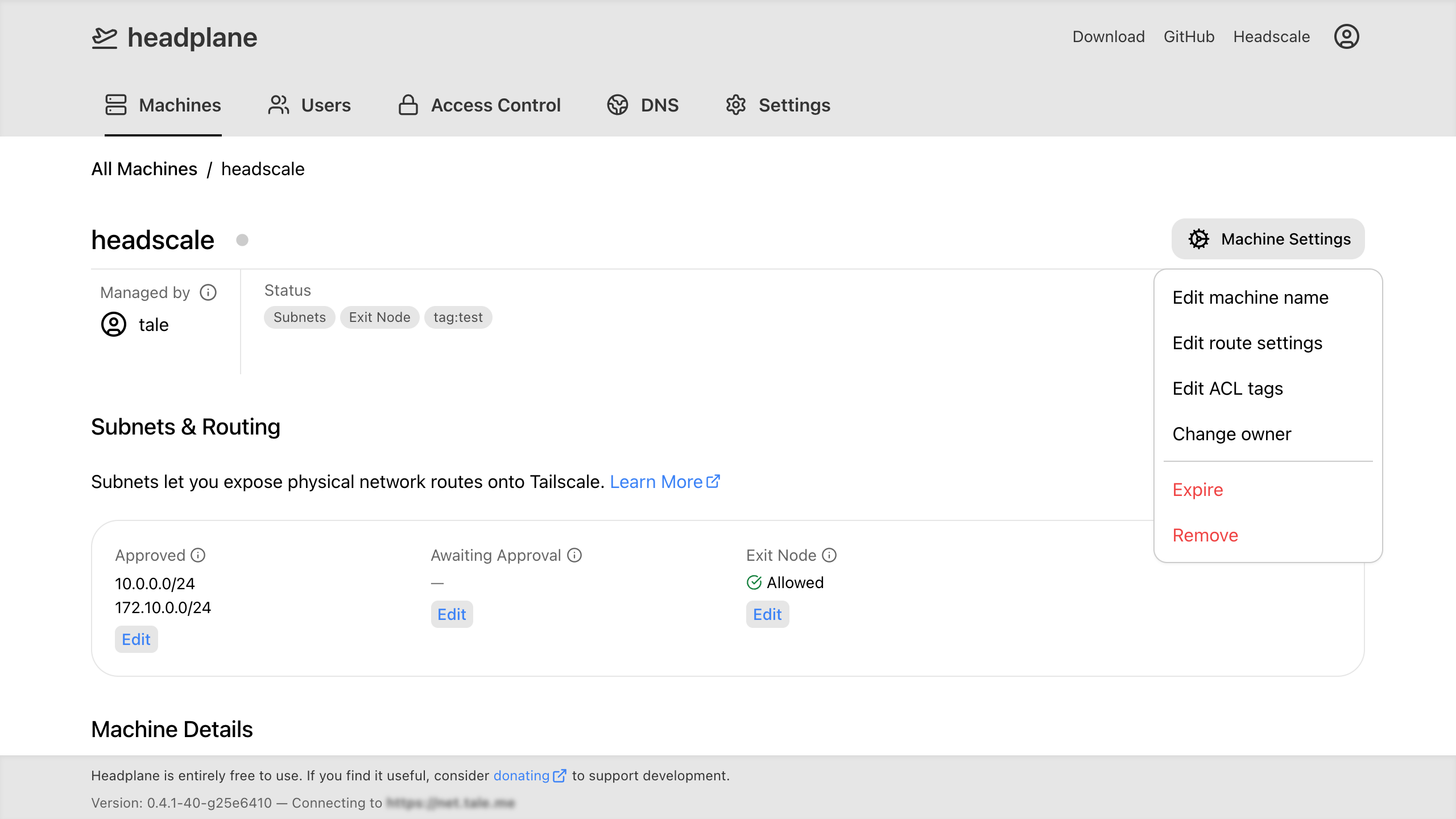Select Edit ACL tags option
Viewport: 1456px width, 819px height.
(1227, 388)
